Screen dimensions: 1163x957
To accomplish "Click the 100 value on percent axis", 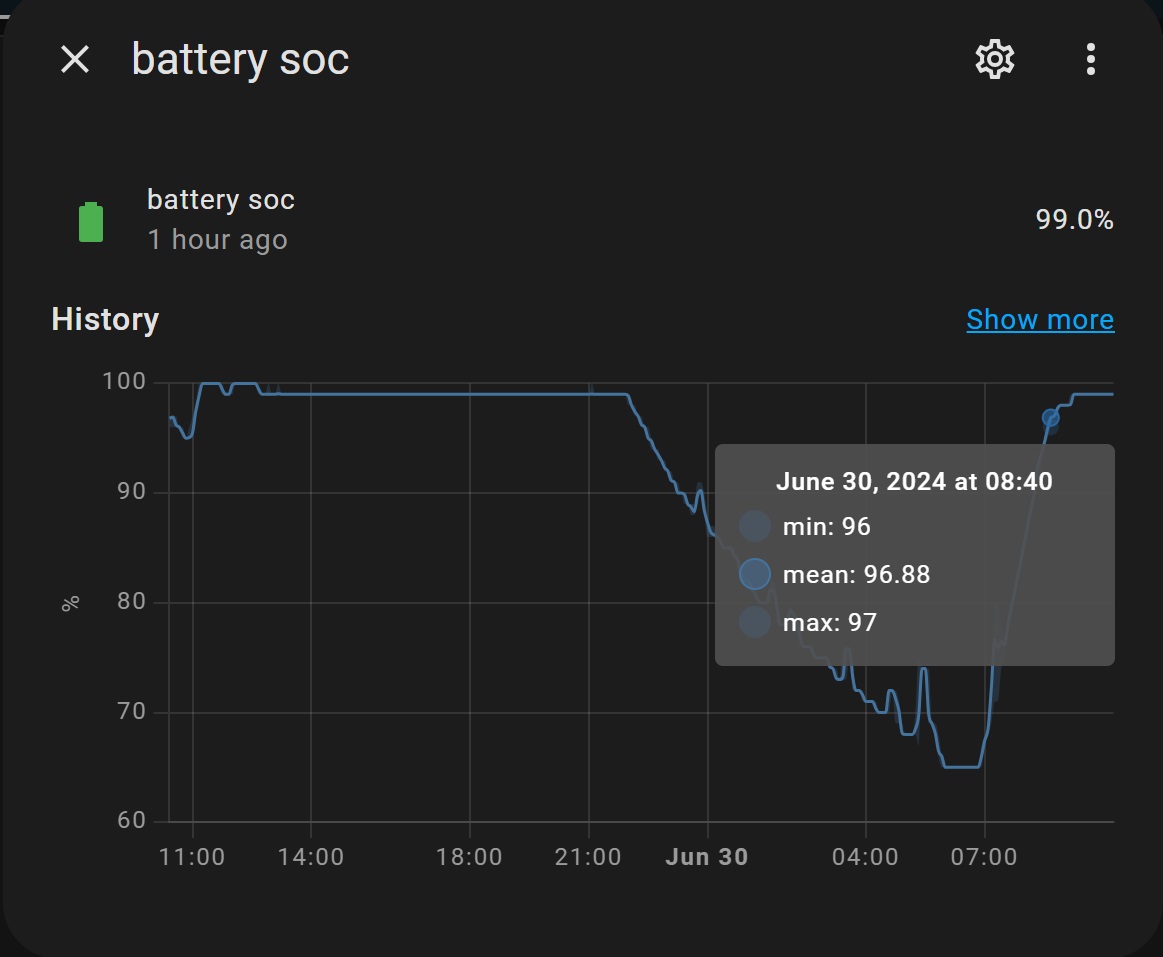I will click(124, 381).
